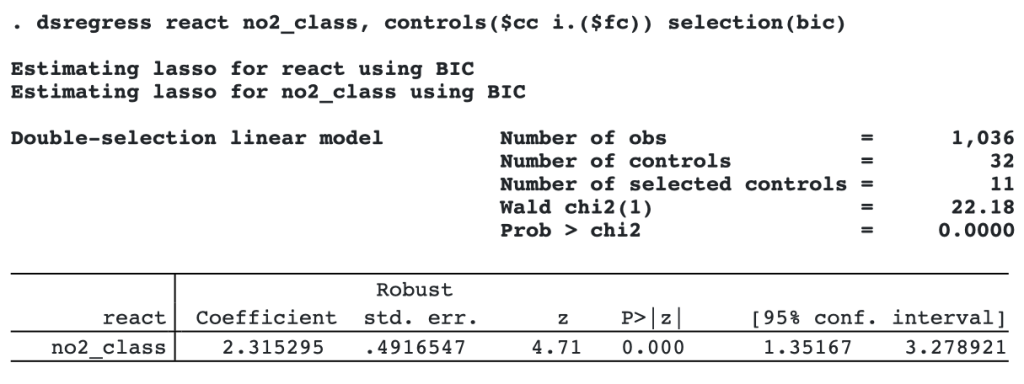Click the dsregress command line
The image size is (1024, 384).
428,24
